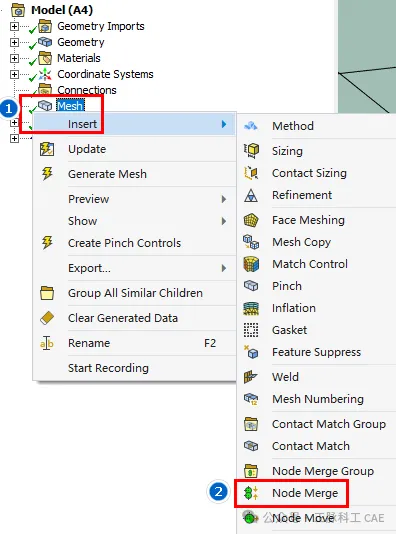Select the Geometry Imports tree item
The width and height of the screenshot is (396, 534).
(x=101, y=26)
